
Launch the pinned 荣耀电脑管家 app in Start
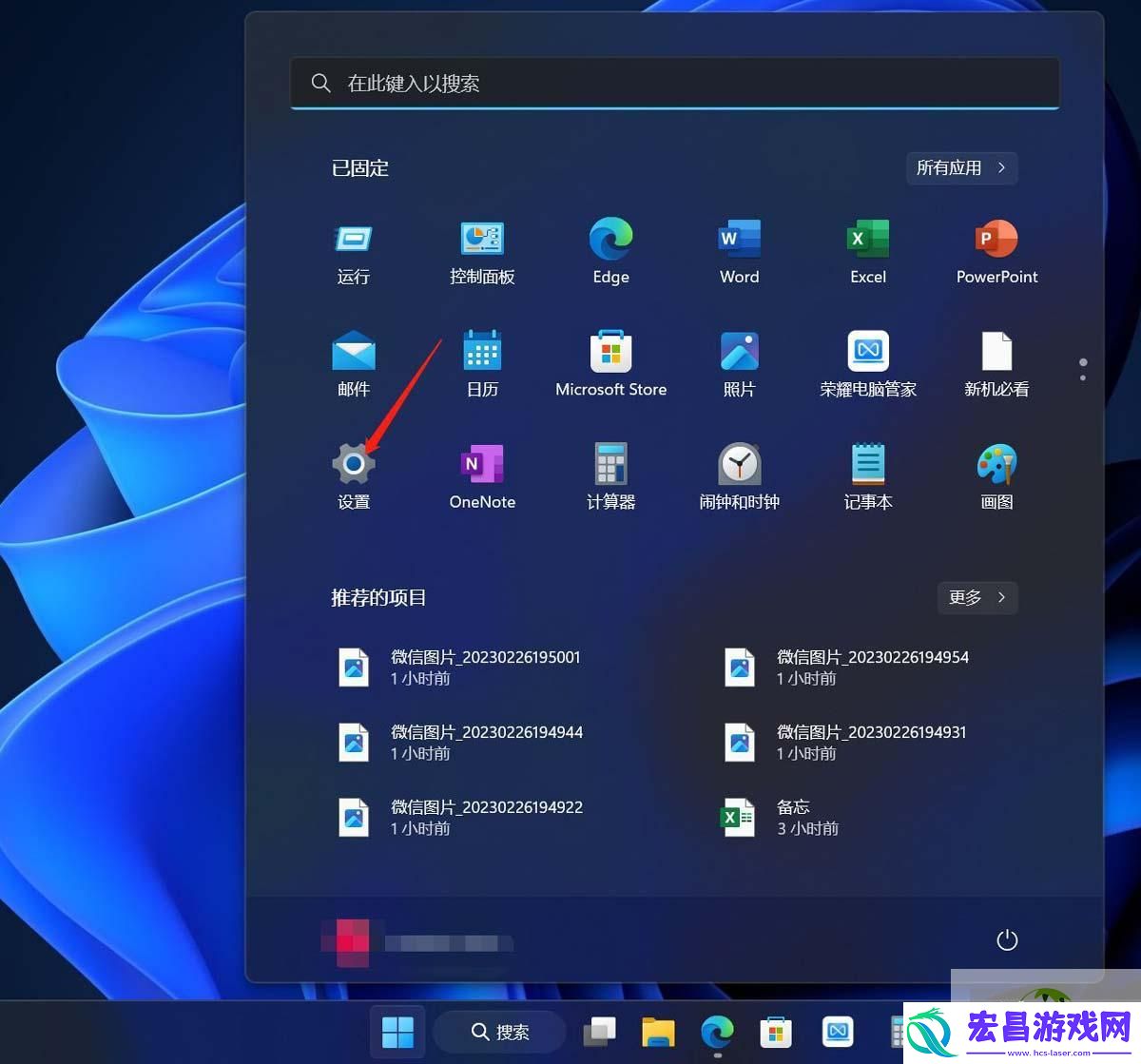pyautogui.click(x=868, y=364)
